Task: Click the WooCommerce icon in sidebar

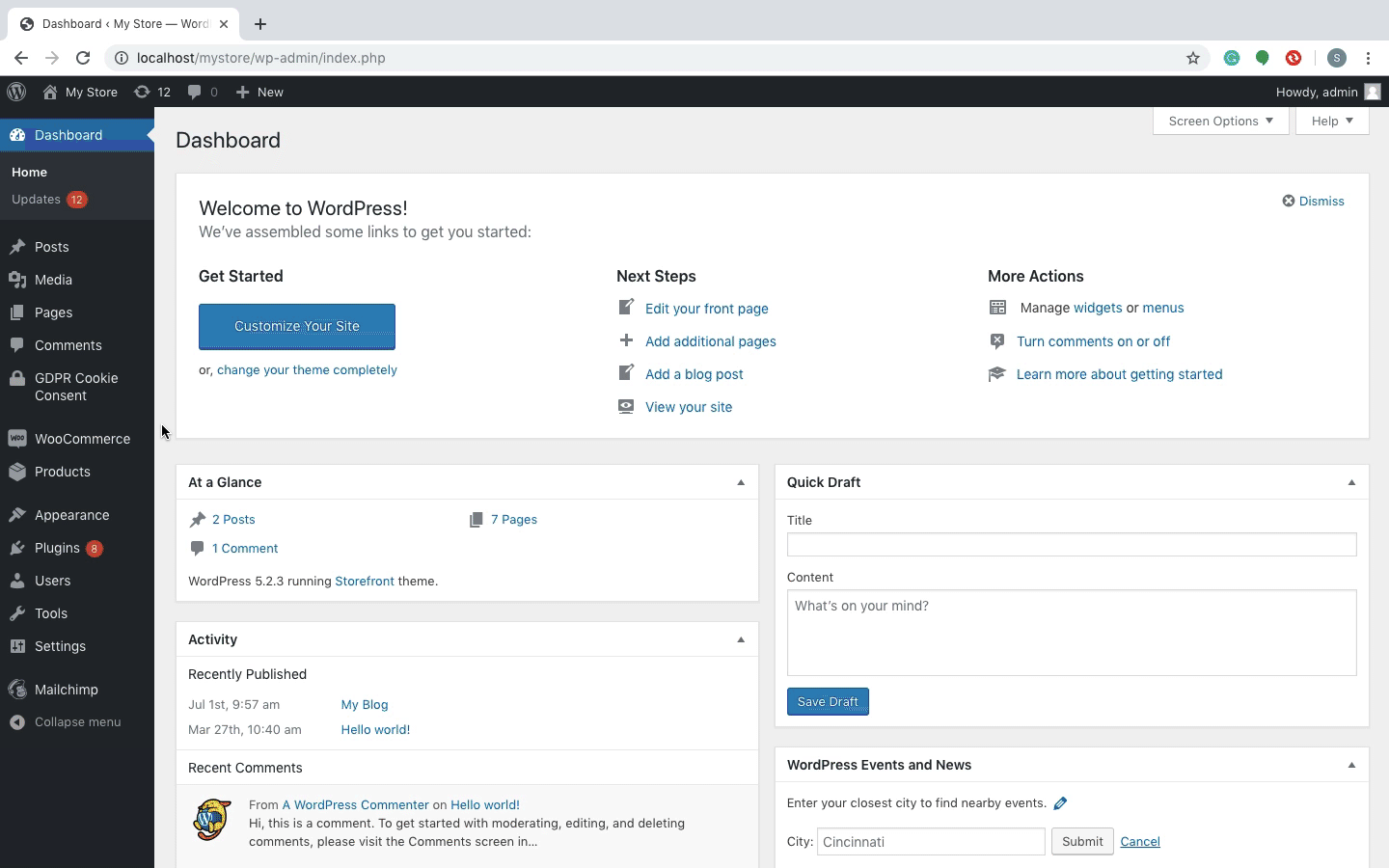Action: [17, 439]
